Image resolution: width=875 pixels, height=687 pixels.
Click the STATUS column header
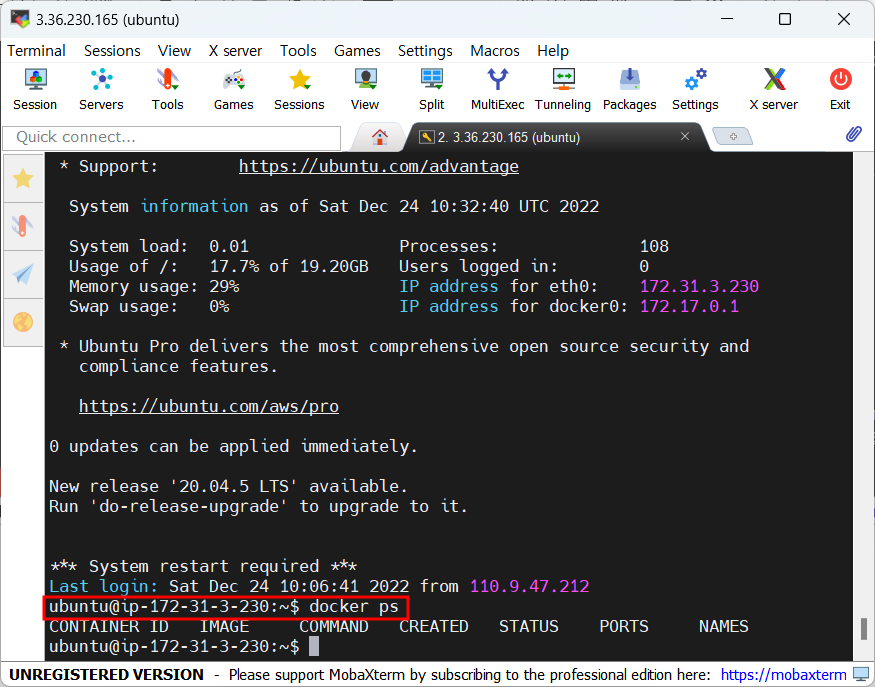pyautogui.click(x=528, y=626)
